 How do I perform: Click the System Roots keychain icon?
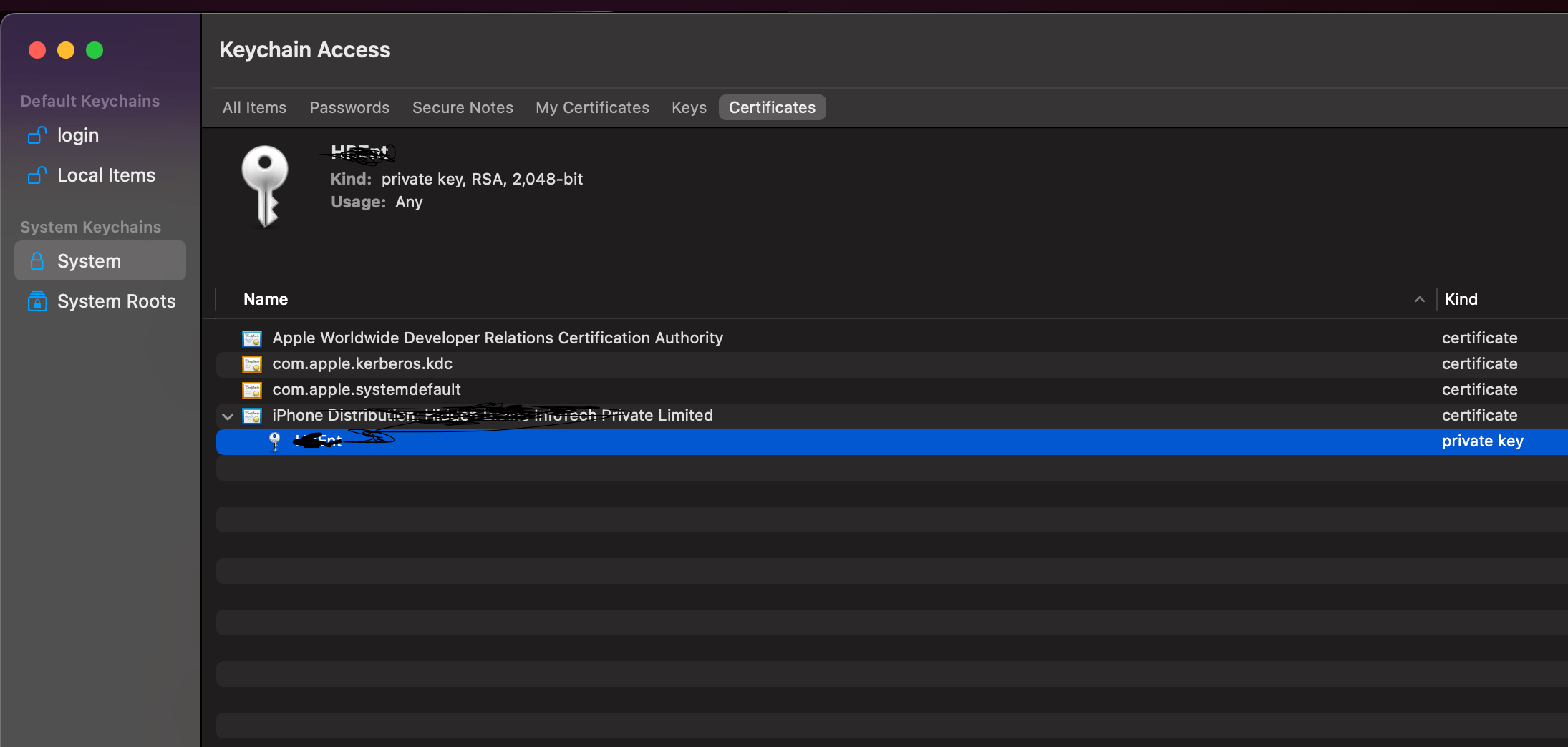37,301
